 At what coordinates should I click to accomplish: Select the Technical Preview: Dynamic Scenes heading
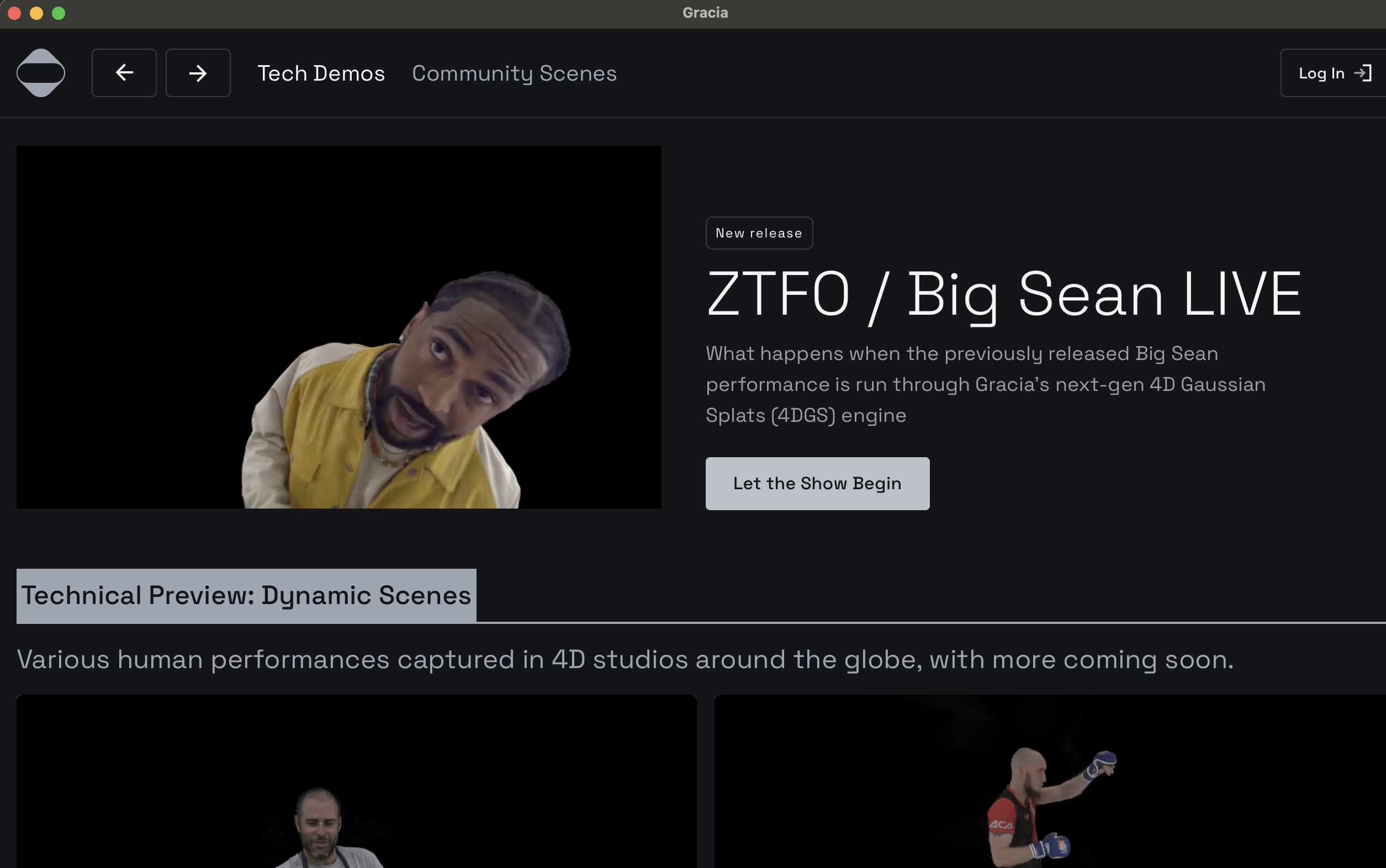tap(246, 596)
